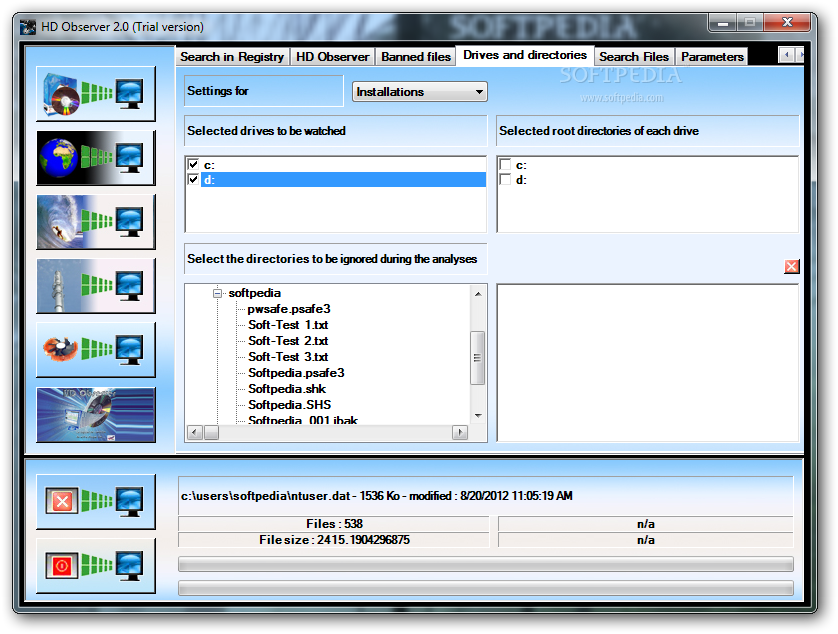Collapse the softpedia tree folder

pyautogui.click(x=218, y=293)
